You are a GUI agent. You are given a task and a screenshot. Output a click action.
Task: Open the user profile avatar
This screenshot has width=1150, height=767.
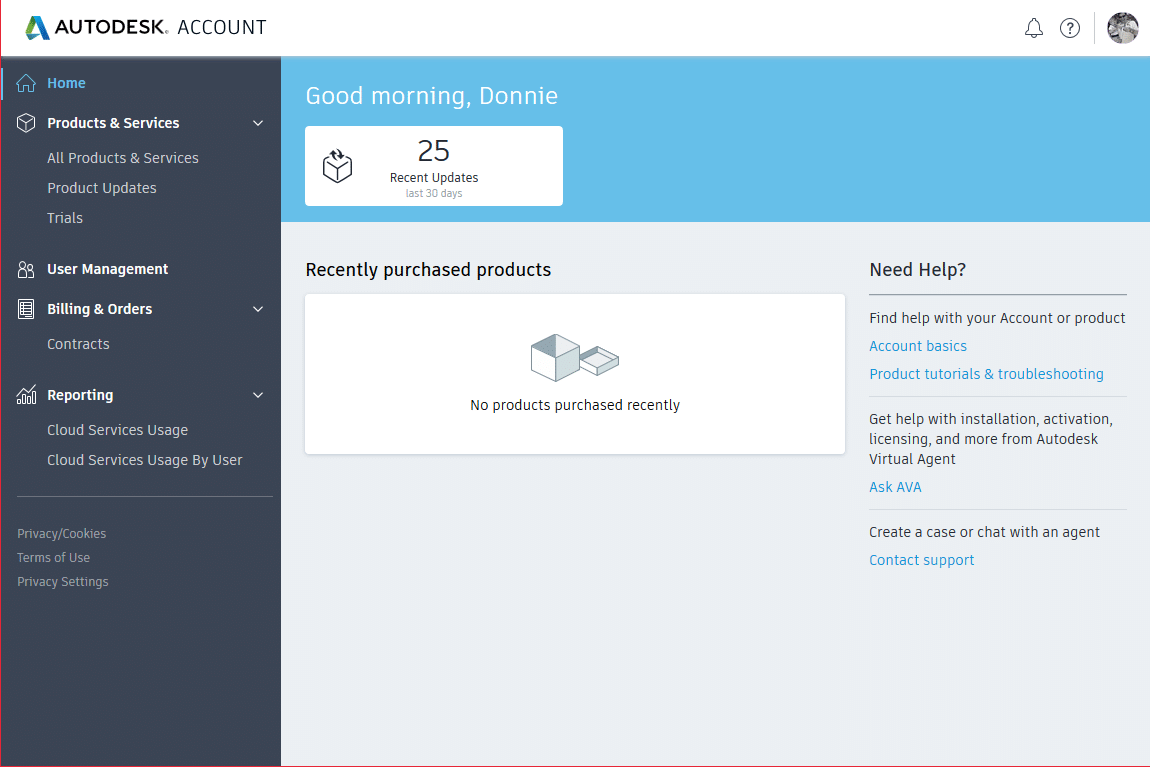tap(1122, 28)
